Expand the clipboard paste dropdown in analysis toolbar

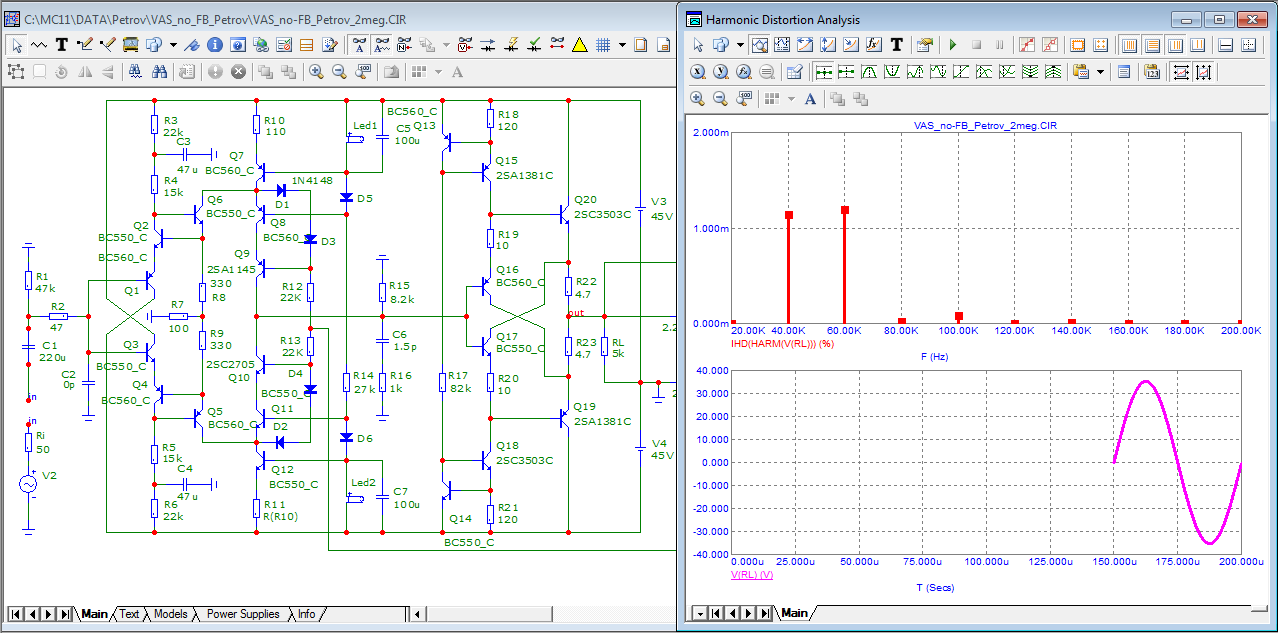[x=1101, y=71]
